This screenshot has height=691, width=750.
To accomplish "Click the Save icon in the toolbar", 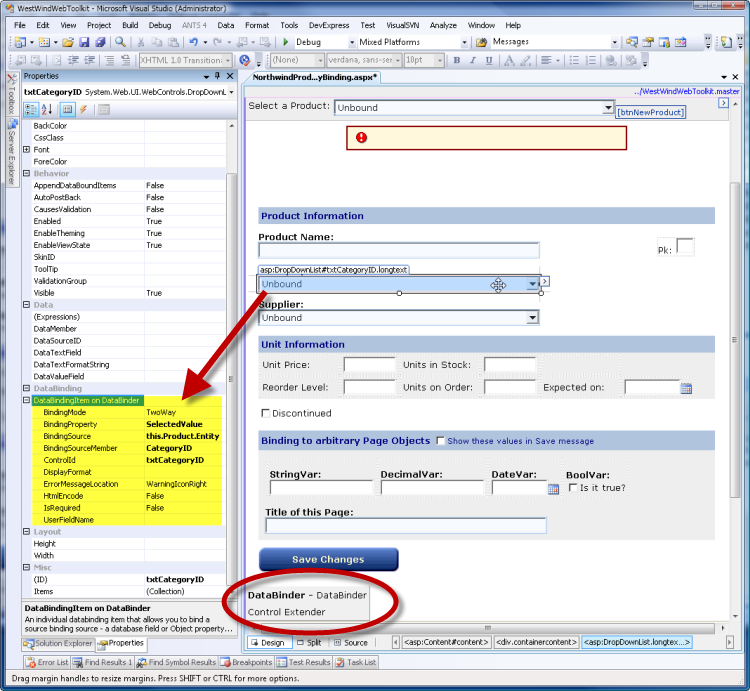I will point(84,43).
